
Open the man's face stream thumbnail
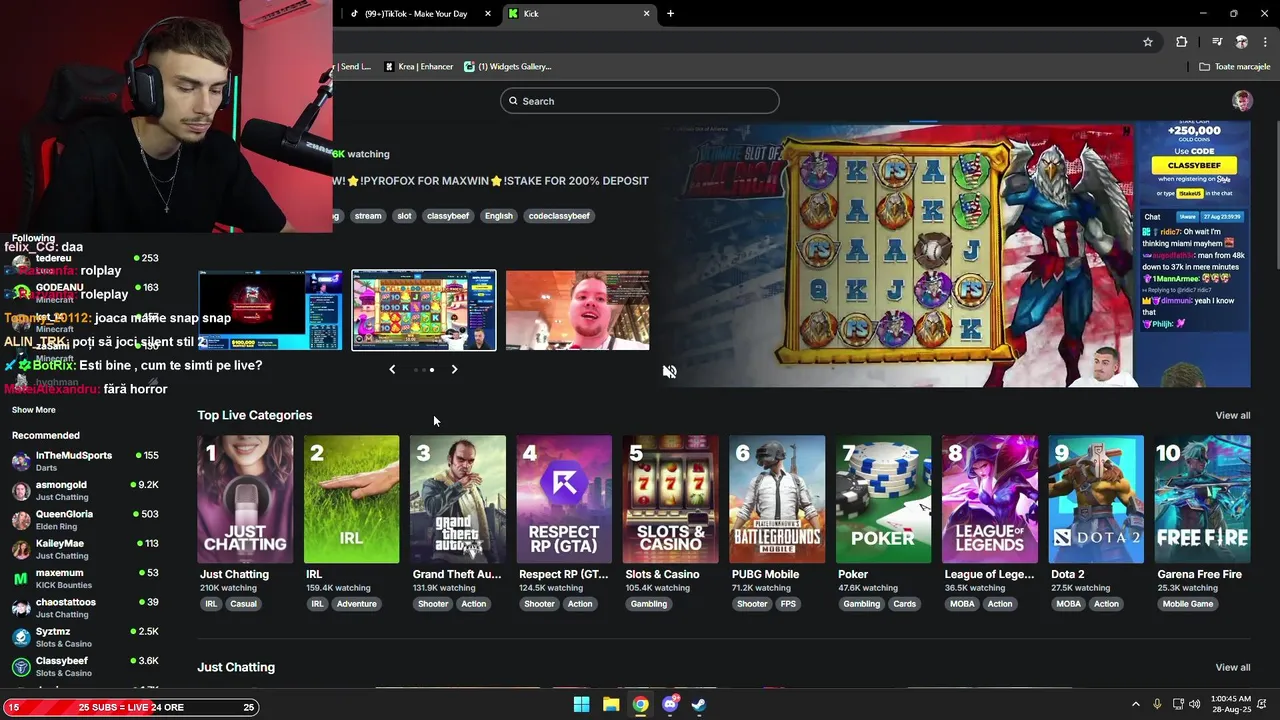(x=577, y=310)
